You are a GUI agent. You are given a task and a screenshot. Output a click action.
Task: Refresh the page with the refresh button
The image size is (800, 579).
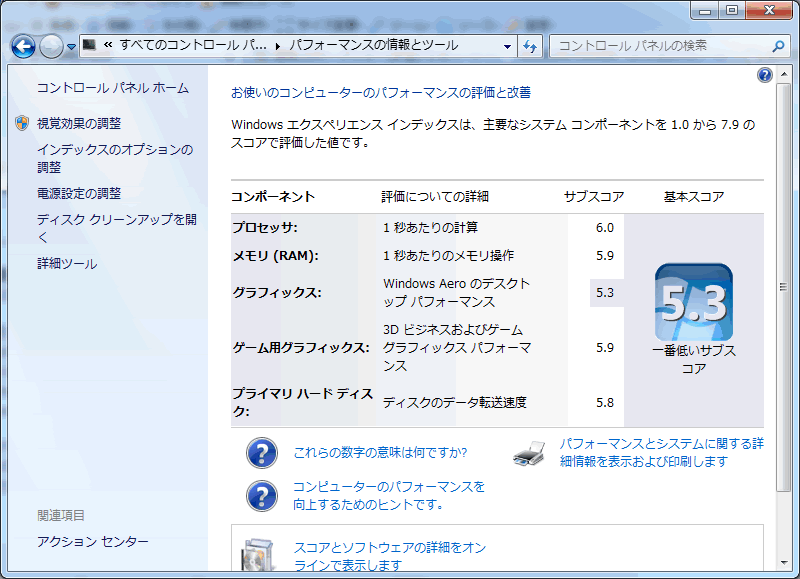tap(530, 46)
